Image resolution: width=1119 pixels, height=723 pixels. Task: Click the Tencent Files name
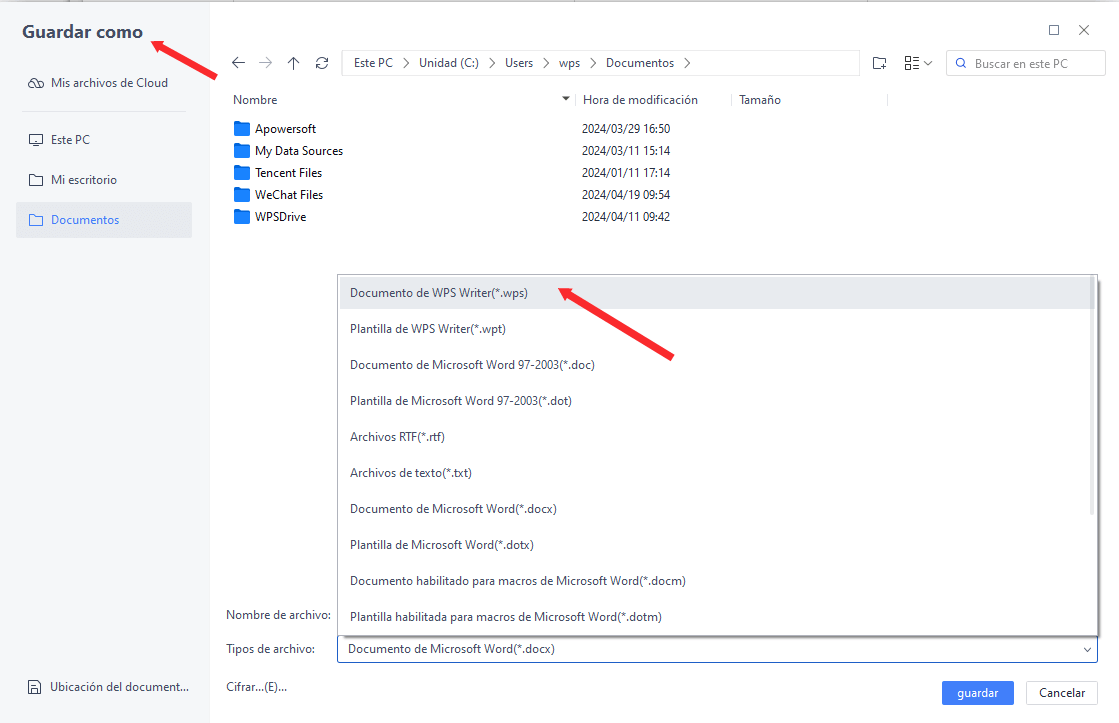[288, 173]
